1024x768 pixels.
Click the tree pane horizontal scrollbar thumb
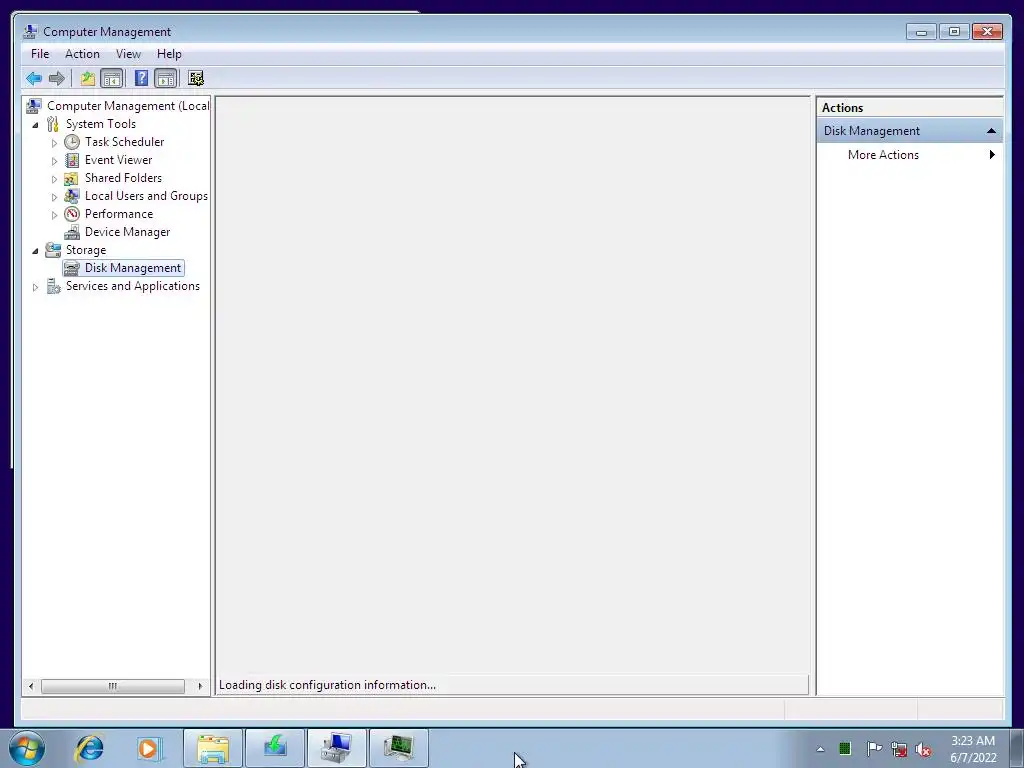[x=112, y=686]
